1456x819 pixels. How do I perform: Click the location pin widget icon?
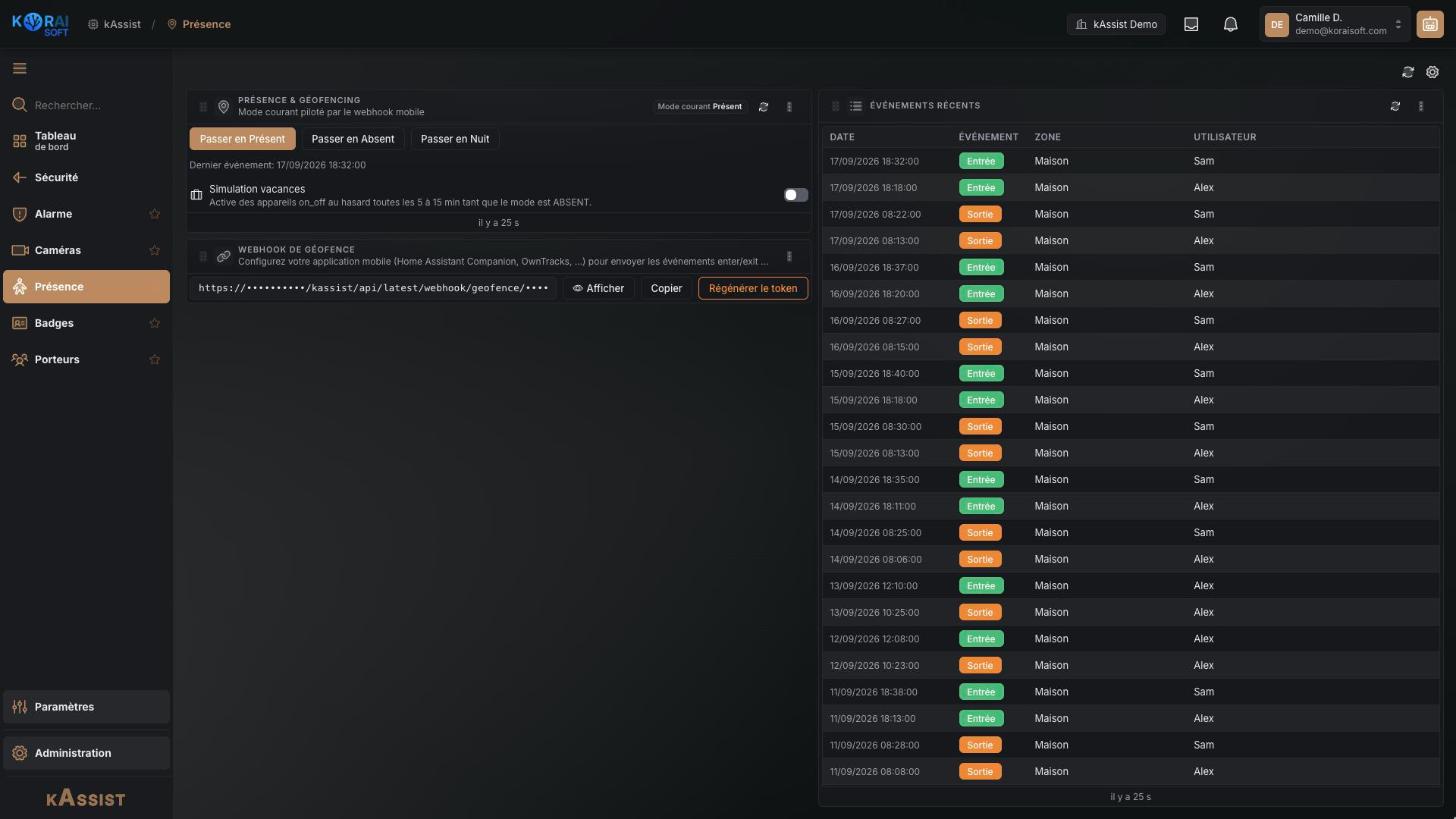[x=224, y=107]
